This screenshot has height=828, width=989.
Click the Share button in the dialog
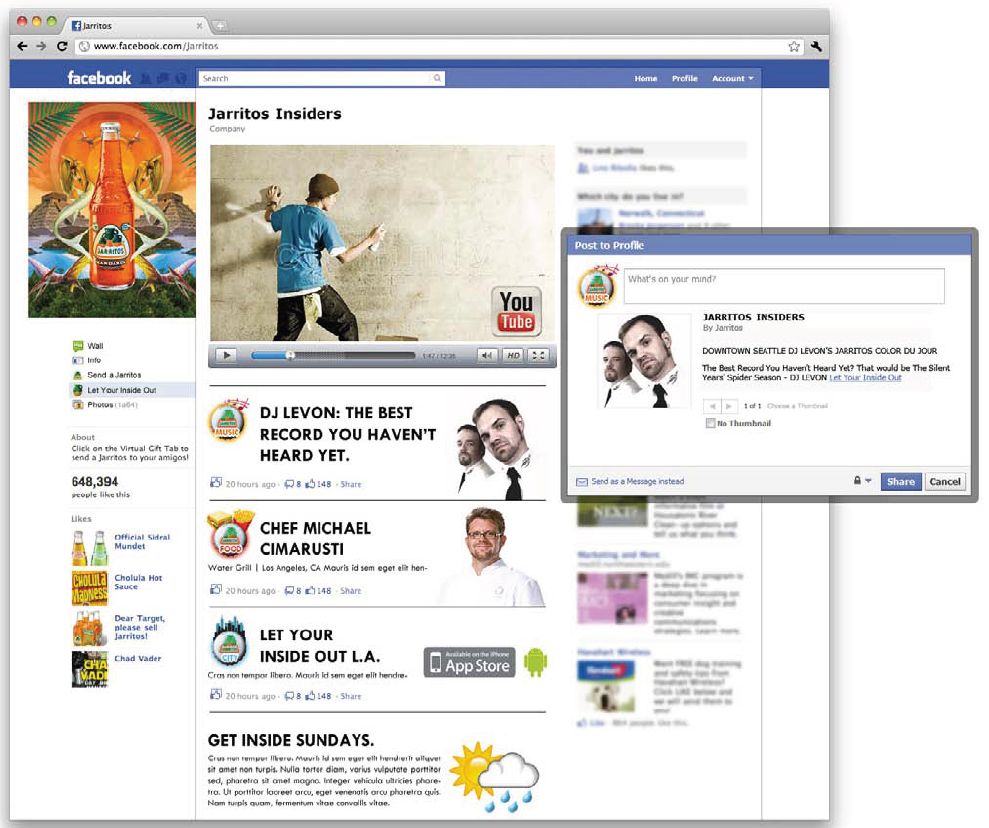901,482
